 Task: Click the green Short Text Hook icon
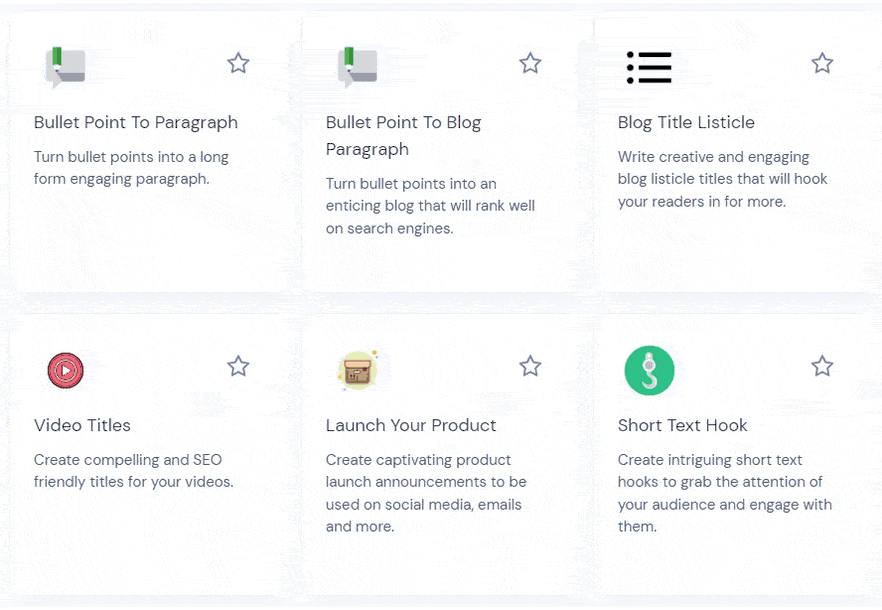[x=649, y=371]
